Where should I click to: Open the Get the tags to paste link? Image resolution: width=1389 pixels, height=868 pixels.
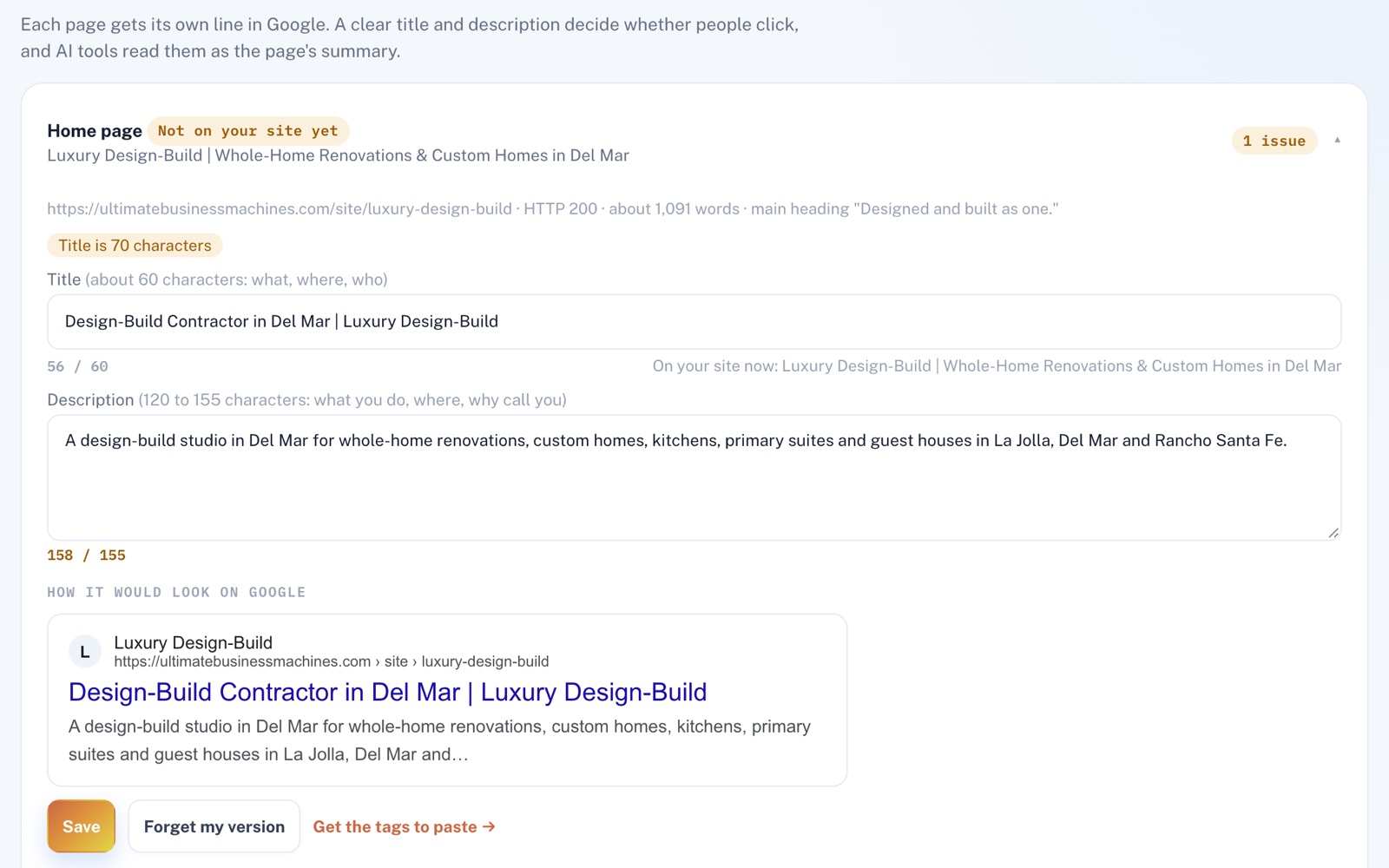[x=404, y=826]
